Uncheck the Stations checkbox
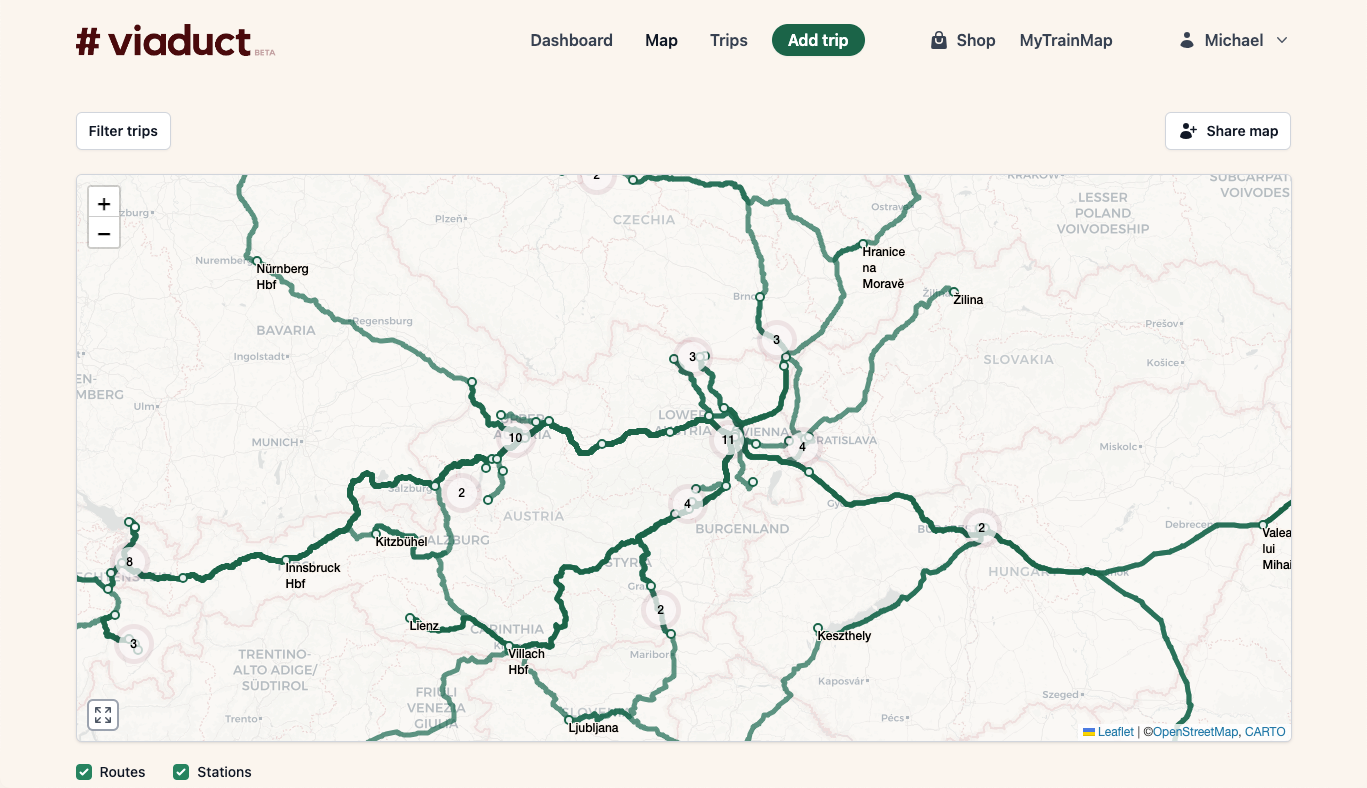The height and width of the screenshot is (788, 1367). 181,772
